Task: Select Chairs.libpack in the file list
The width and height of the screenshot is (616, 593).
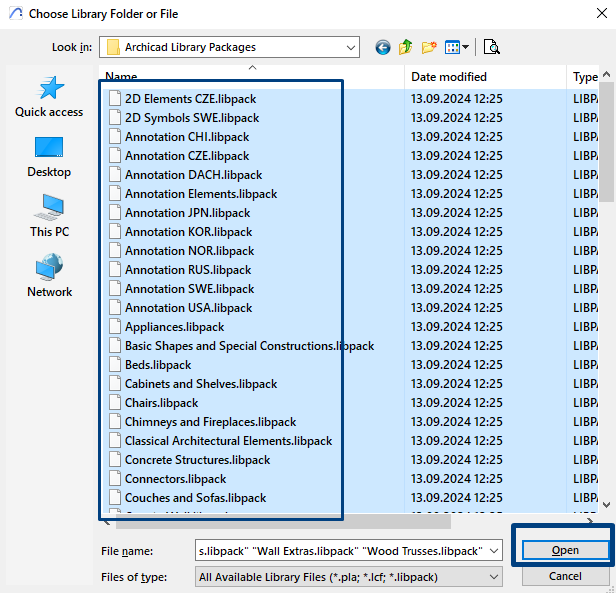Action: click(x=161, y=403)
